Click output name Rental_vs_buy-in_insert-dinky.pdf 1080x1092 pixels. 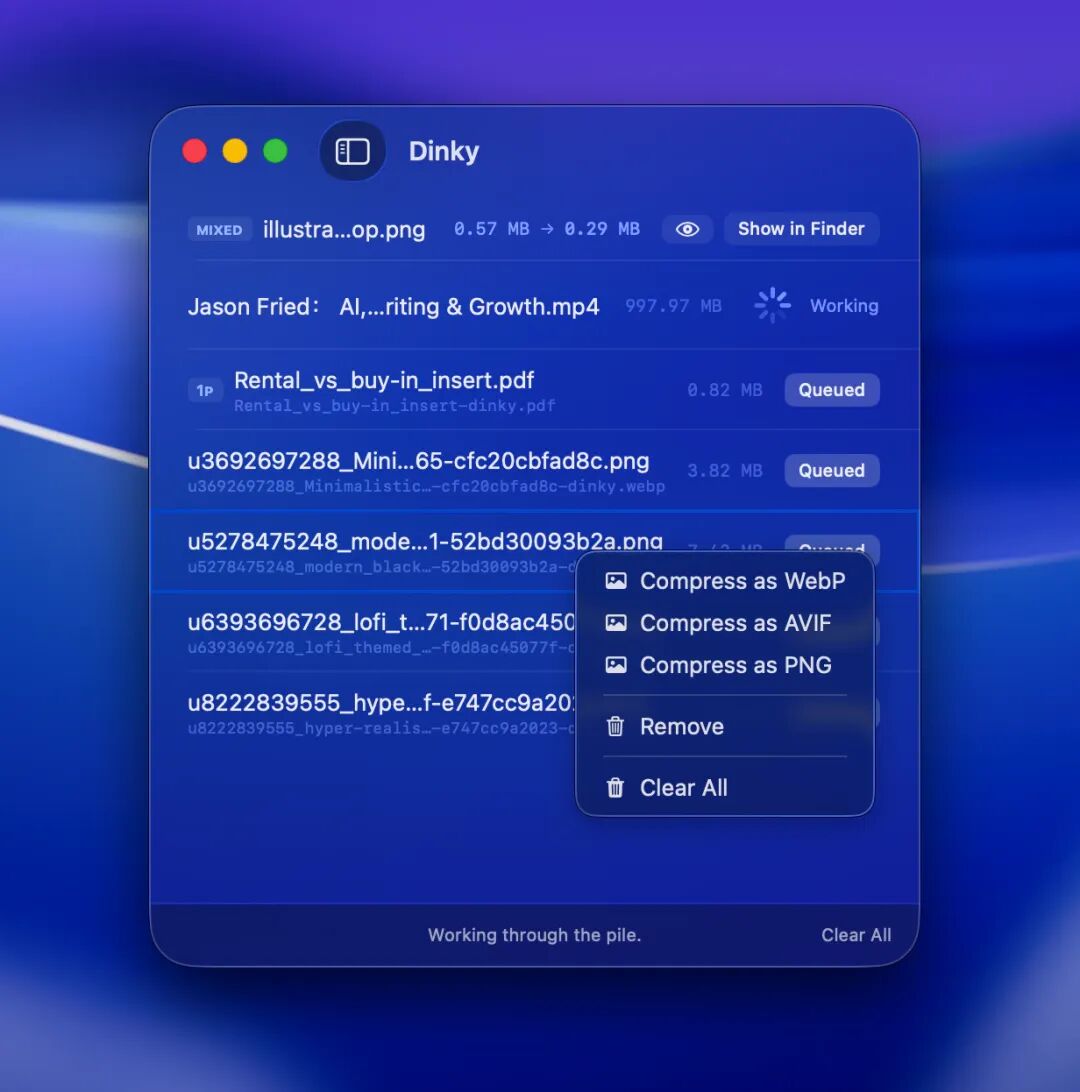[394, 406]
